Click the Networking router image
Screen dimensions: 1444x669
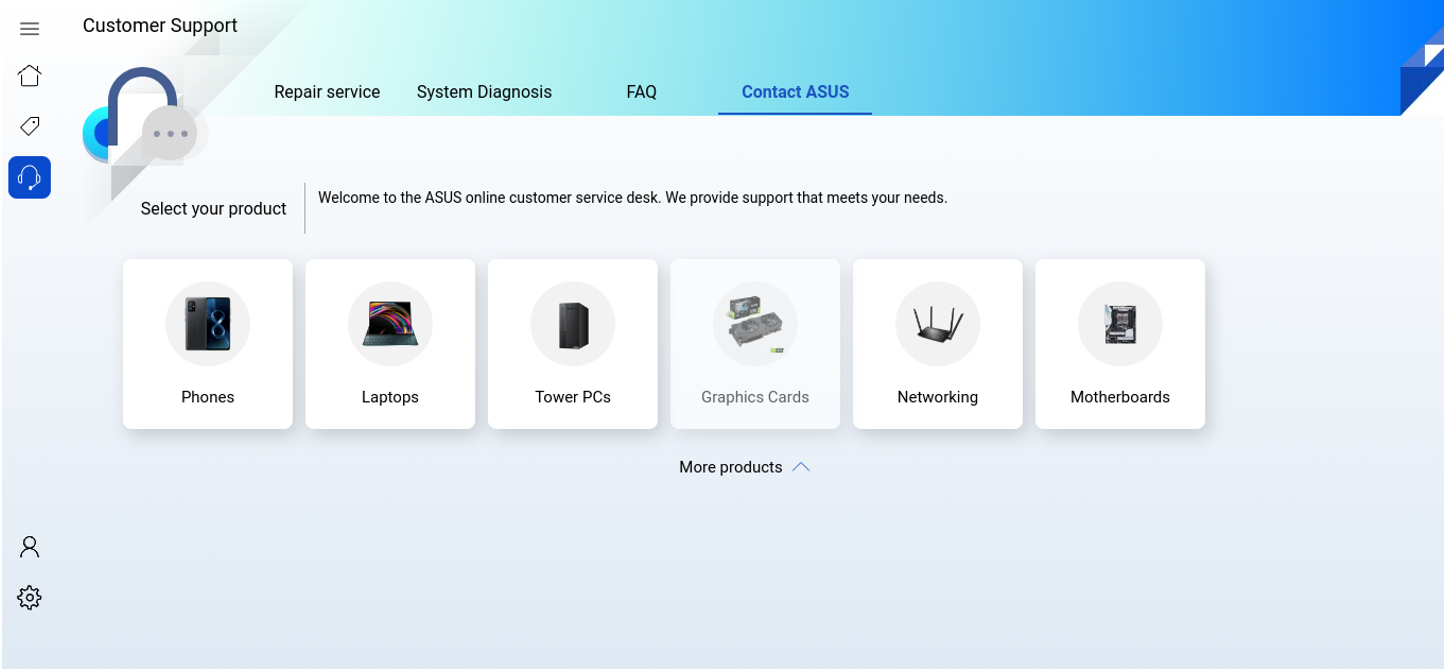938,324
